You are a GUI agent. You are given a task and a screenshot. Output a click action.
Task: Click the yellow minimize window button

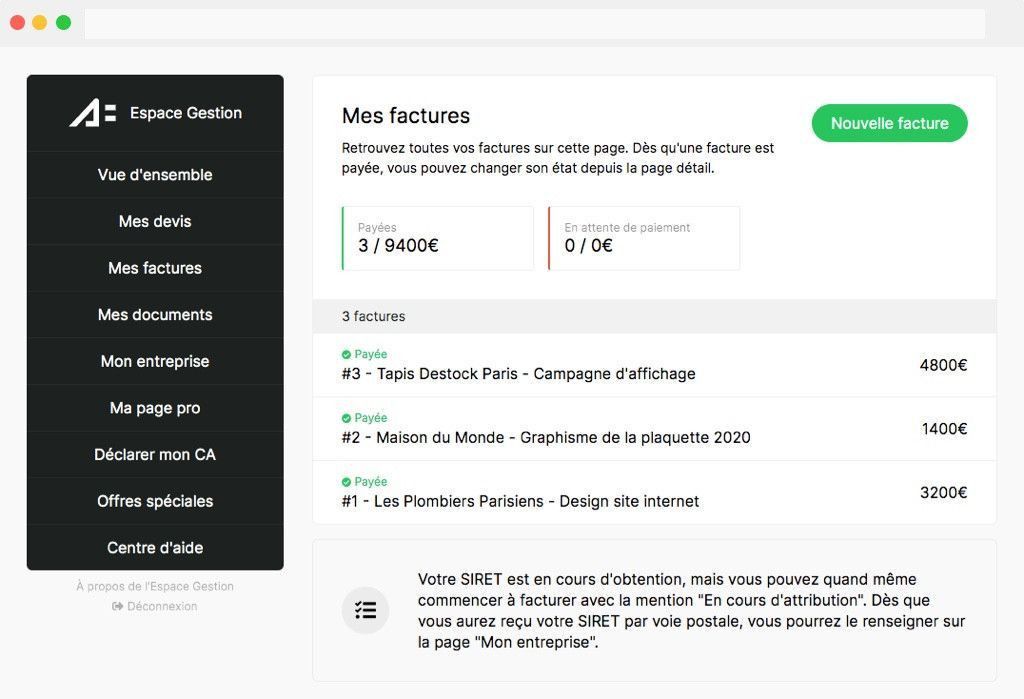[x=40, y=23]
